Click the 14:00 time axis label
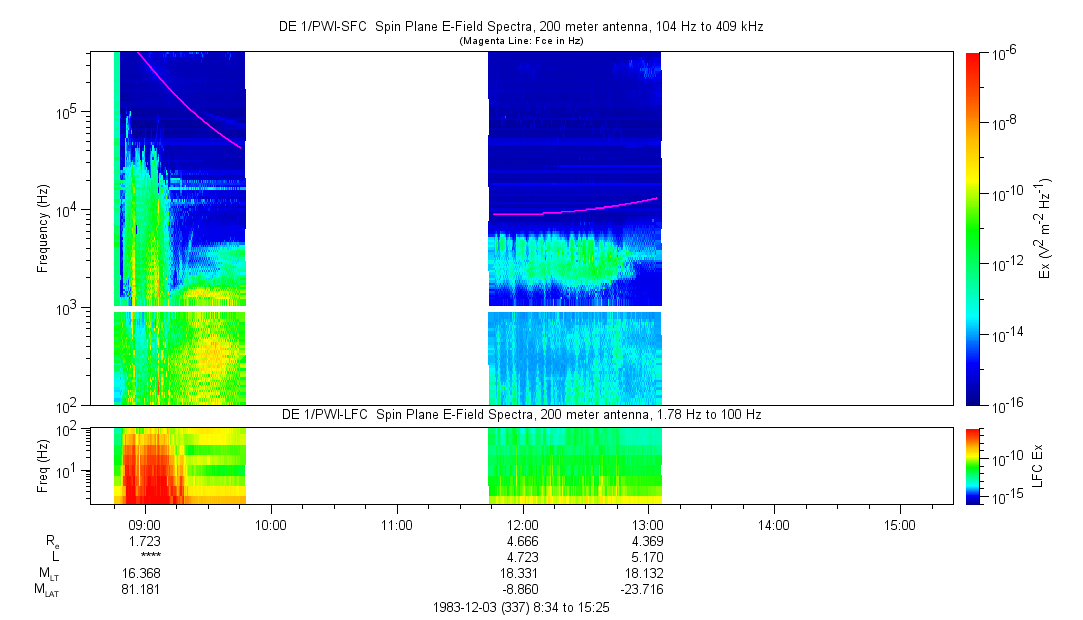Screen dimensions: 1083x620 coord(774,525)
